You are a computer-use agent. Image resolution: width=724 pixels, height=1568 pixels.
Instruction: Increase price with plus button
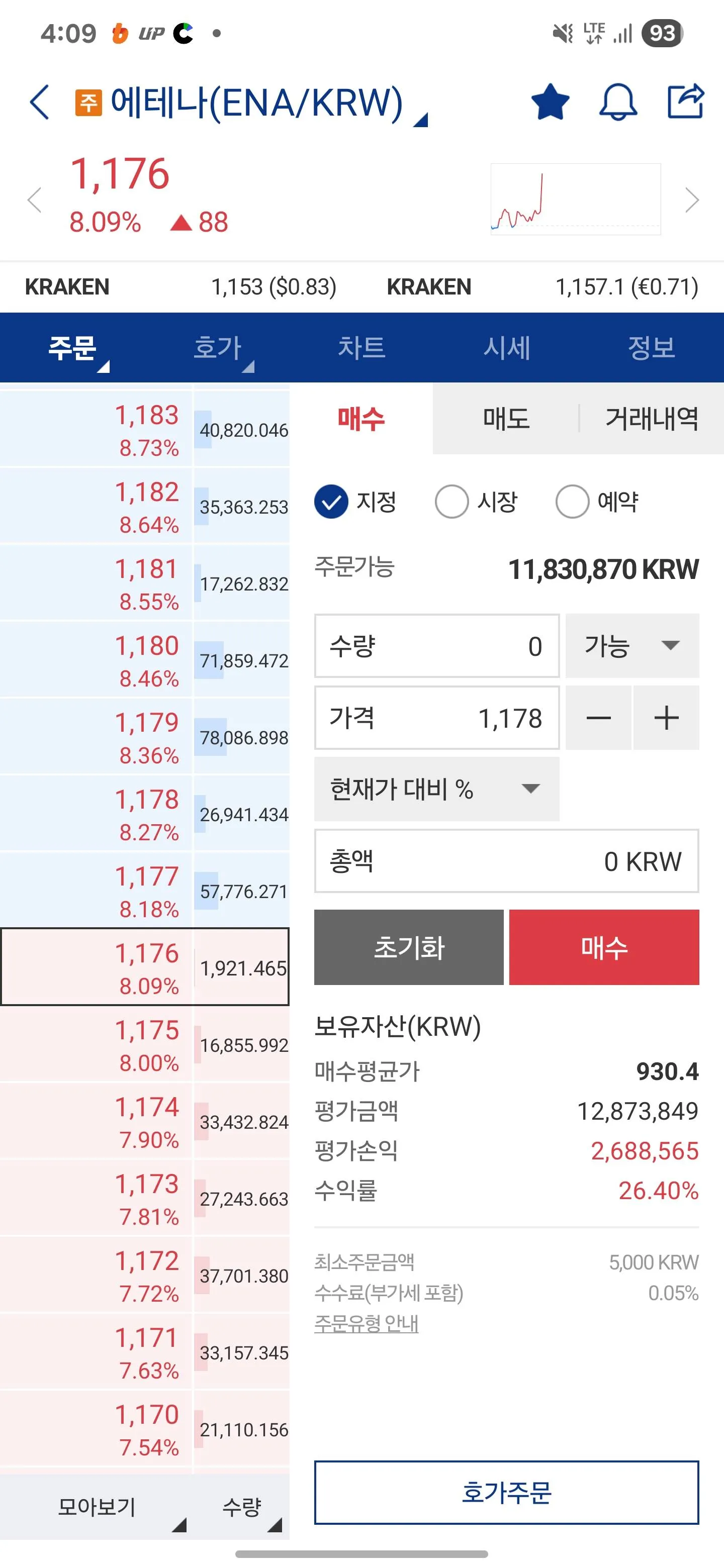point(666,718)
